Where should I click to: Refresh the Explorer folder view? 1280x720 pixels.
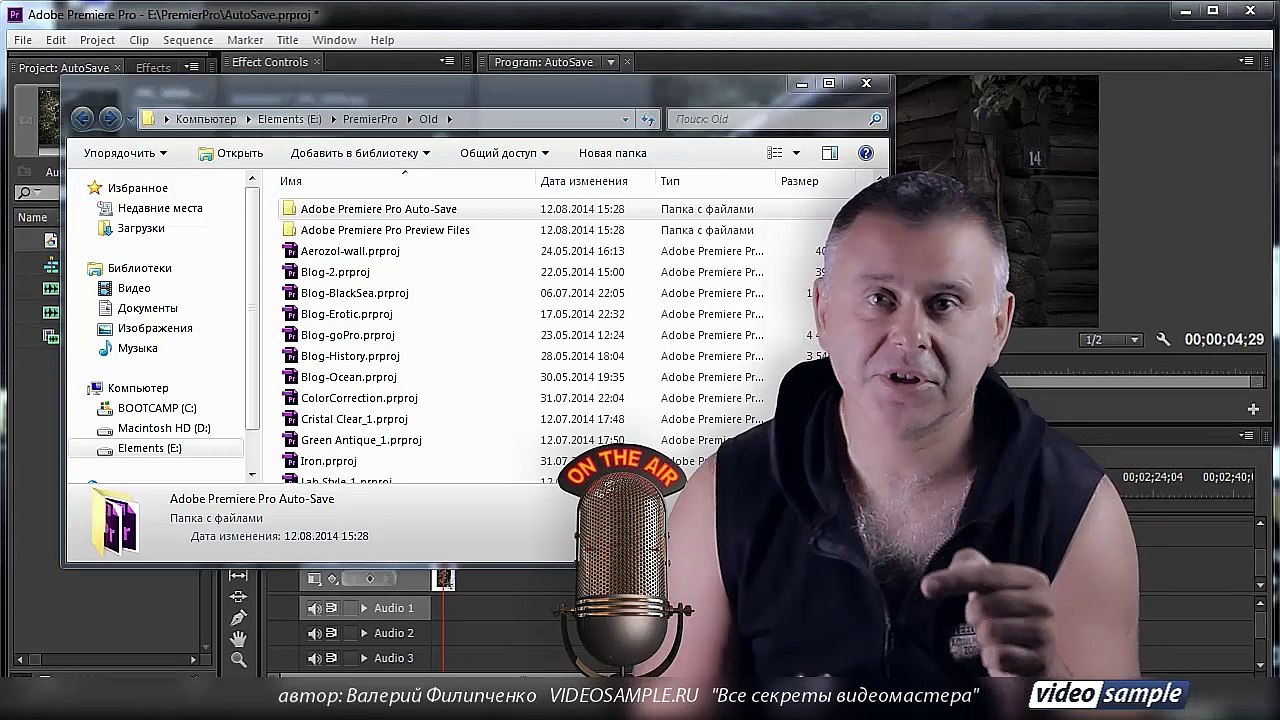(x=648, y=119)
